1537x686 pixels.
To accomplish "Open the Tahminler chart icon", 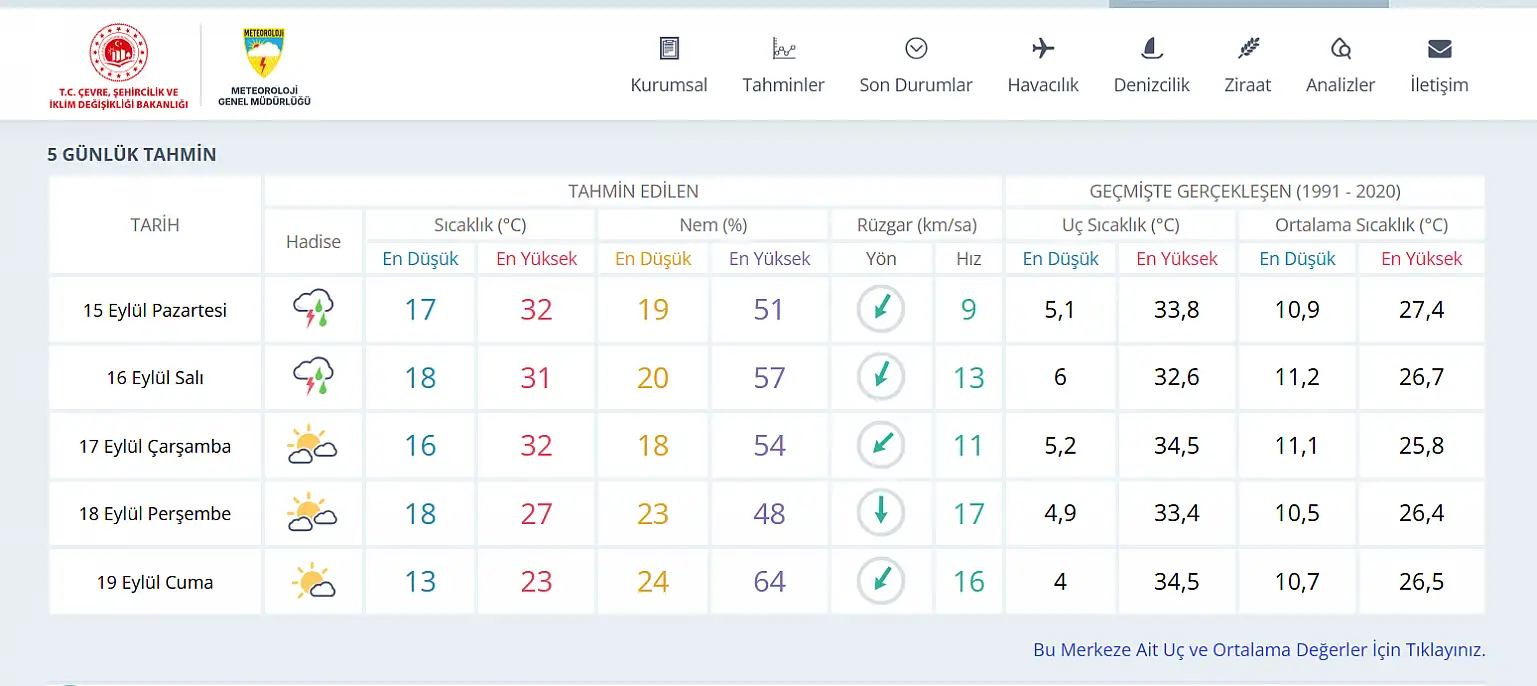I will 783,48.
